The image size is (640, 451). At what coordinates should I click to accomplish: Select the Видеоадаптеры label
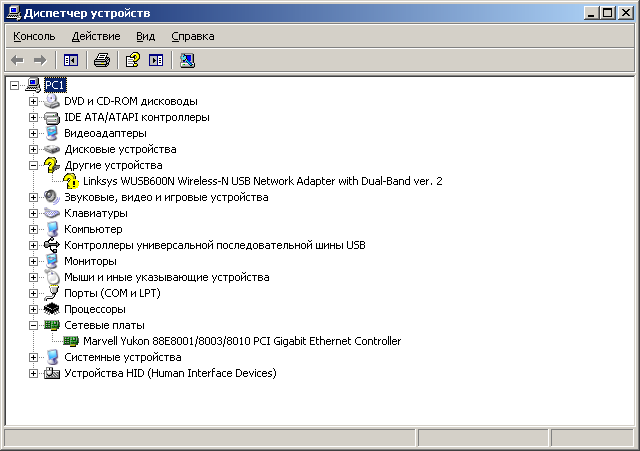click(105, 133)
